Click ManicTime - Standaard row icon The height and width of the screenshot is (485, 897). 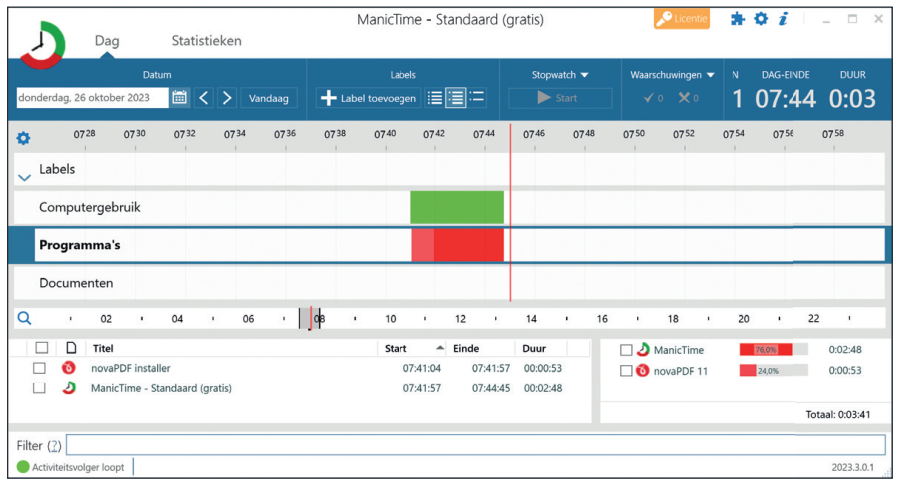(69, 388)
